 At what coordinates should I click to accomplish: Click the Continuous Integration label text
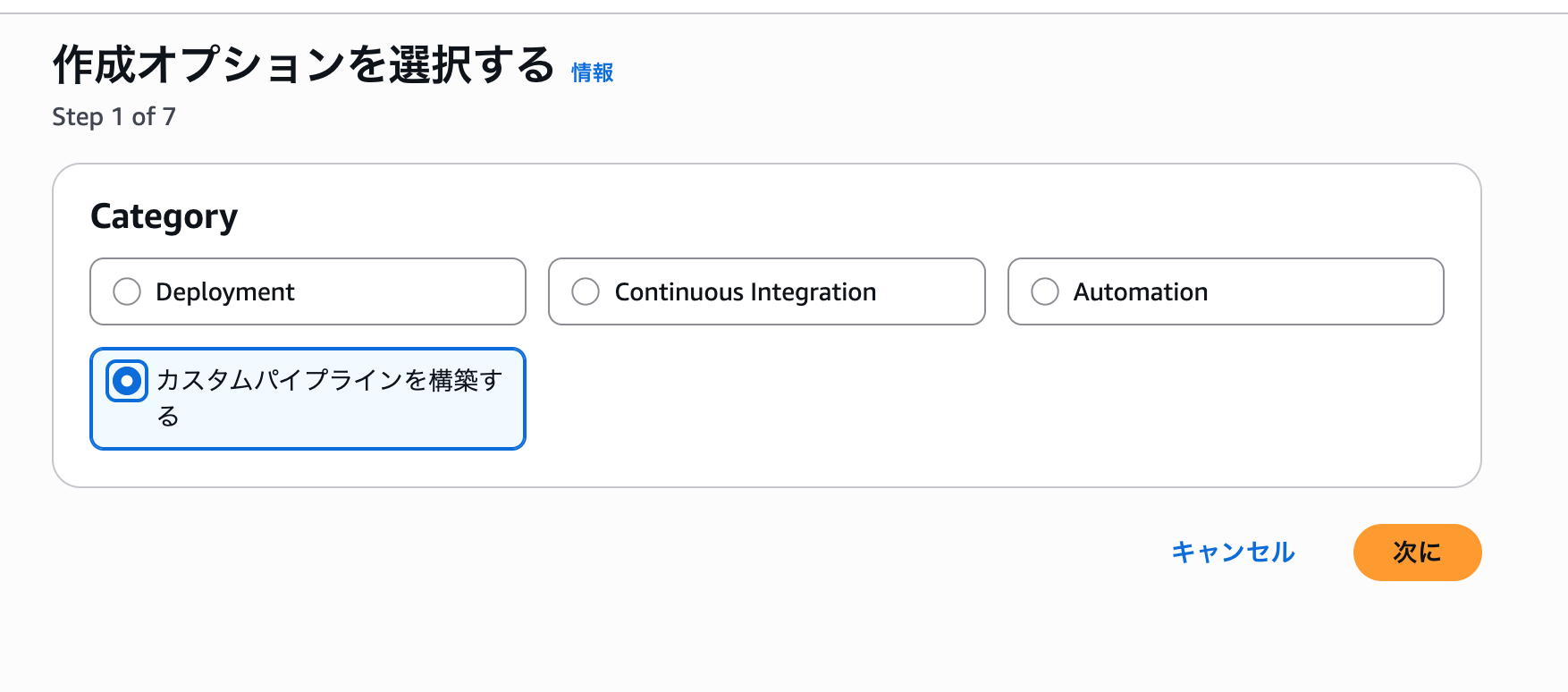click(745, 292)
